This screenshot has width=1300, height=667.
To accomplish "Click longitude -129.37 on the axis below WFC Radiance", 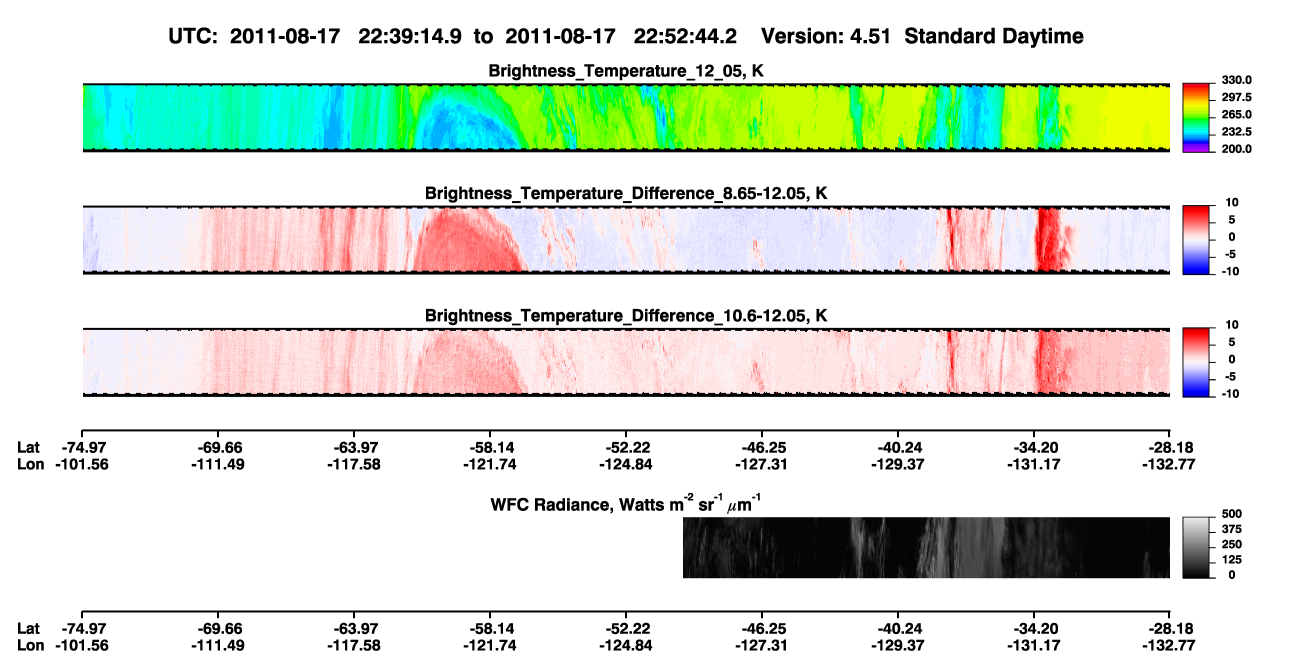I will 898,645.
